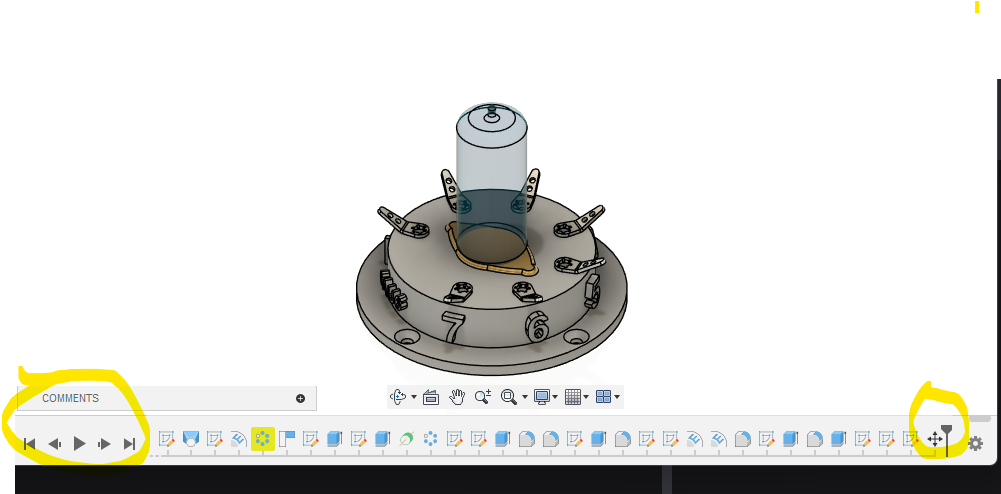Select the green feature icon in the timeline
Image resolution: width=1001 pixels, height=494 pixels.
[407, 439]
